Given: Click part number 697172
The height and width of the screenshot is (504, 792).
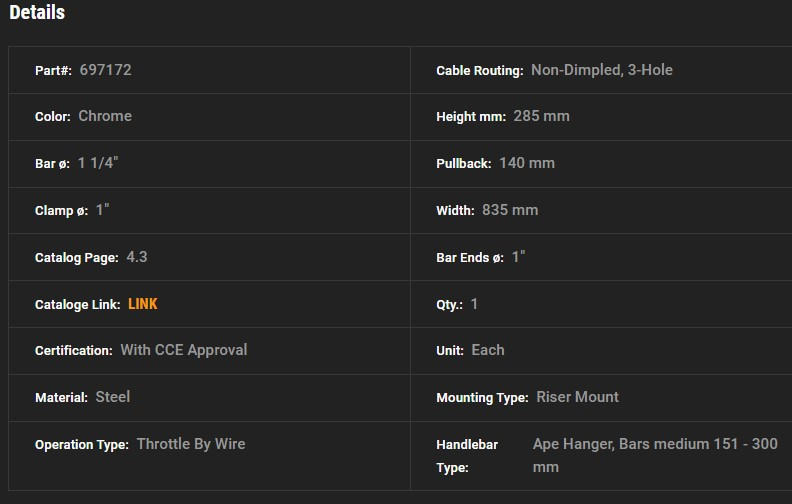Looking at the screenshot, I should 105,70.
